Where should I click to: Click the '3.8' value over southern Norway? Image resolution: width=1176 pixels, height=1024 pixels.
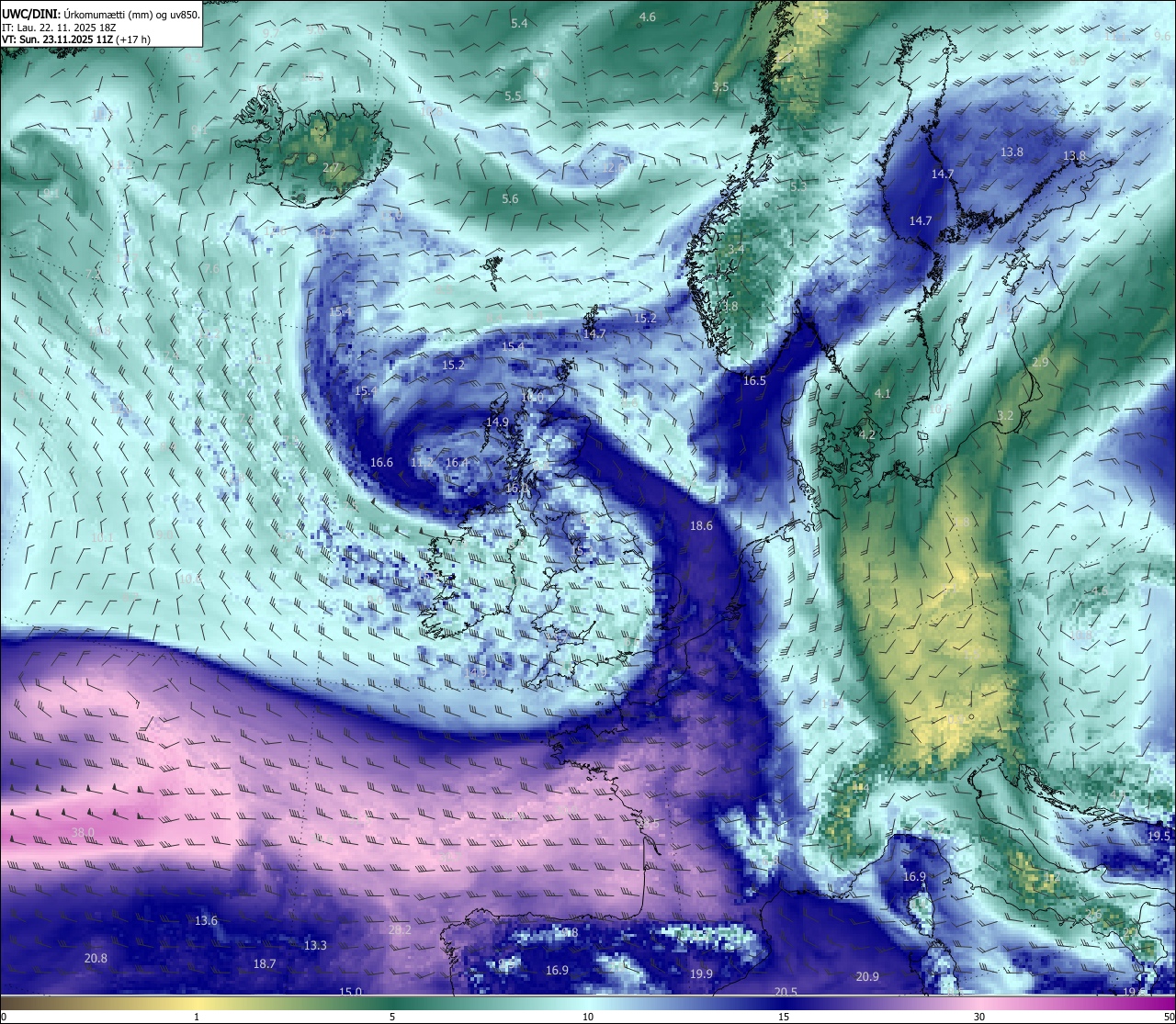pos(729,306)
